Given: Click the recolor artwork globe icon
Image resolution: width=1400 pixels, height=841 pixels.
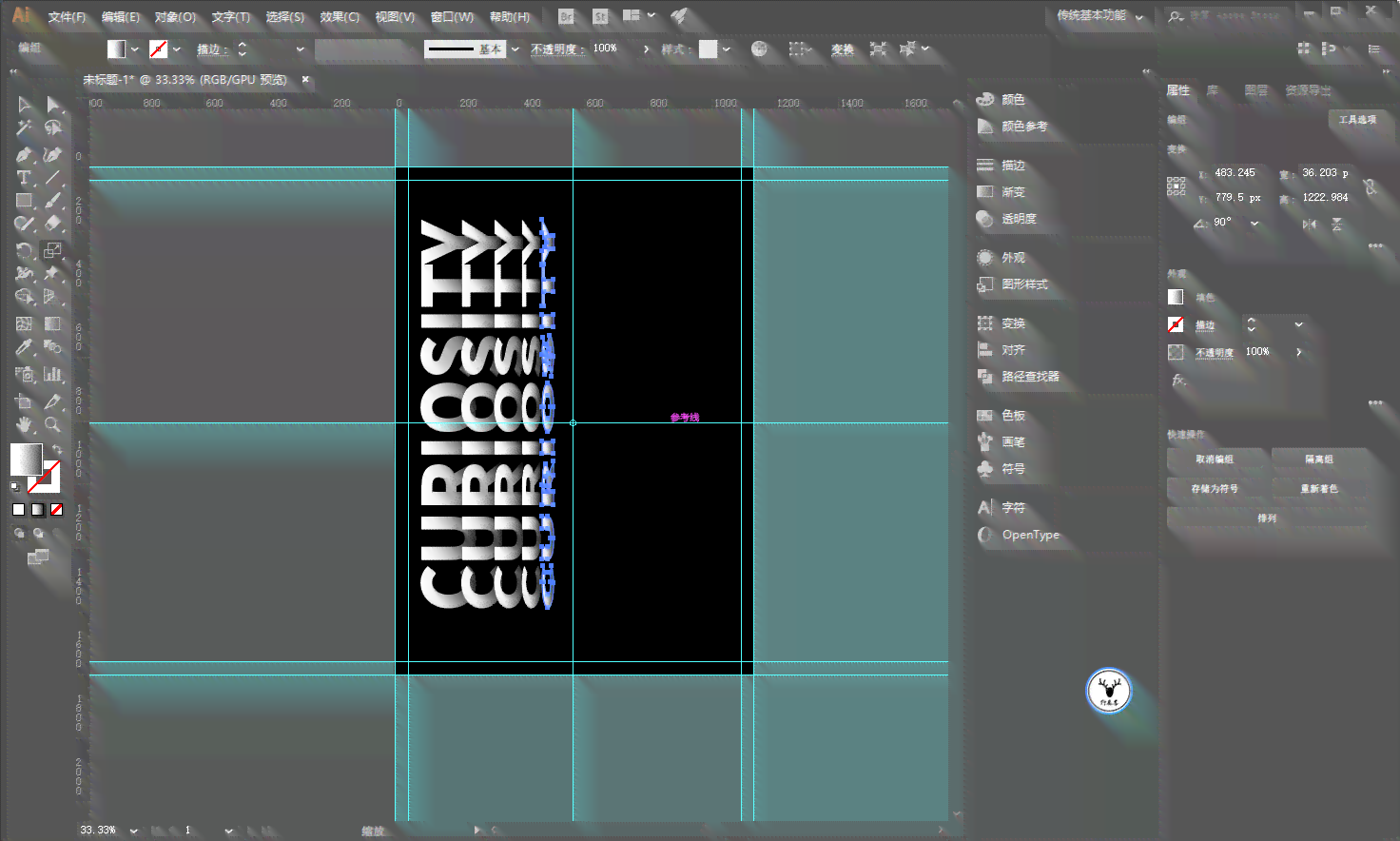Looking at the screenshot, I should pos(759,49).
